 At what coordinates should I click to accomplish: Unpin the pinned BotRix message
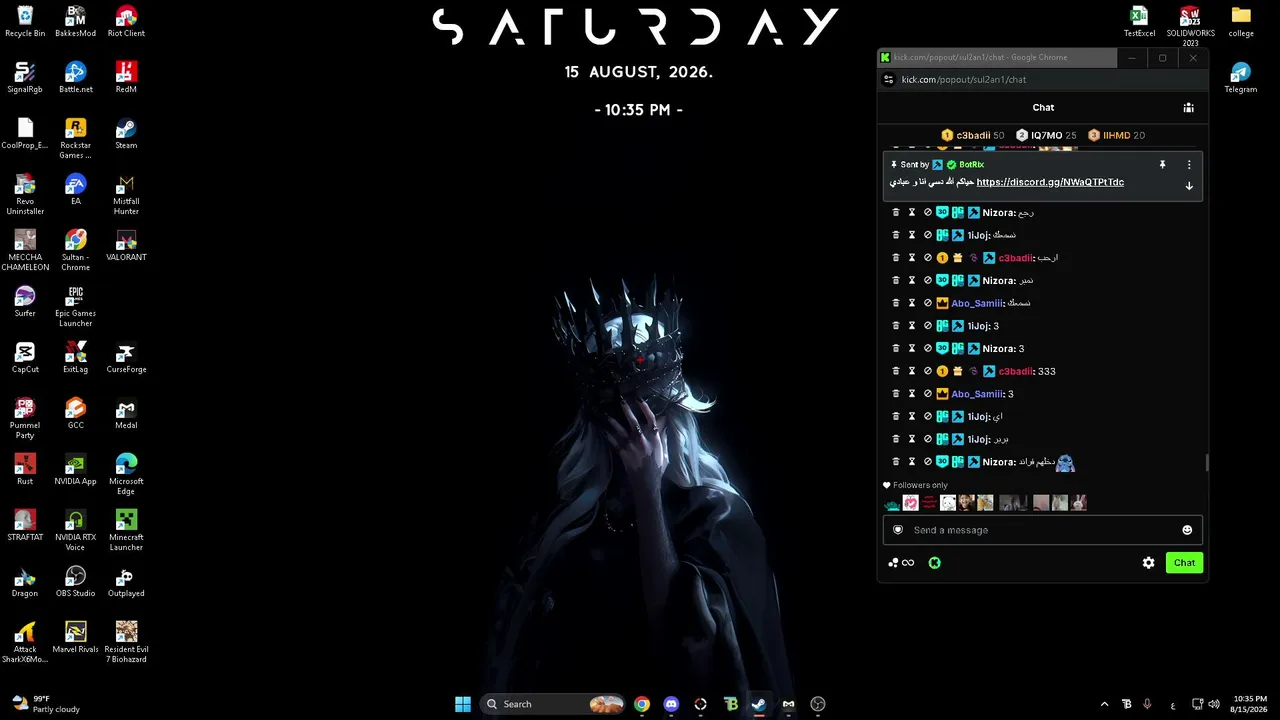tap(1163, 164)
